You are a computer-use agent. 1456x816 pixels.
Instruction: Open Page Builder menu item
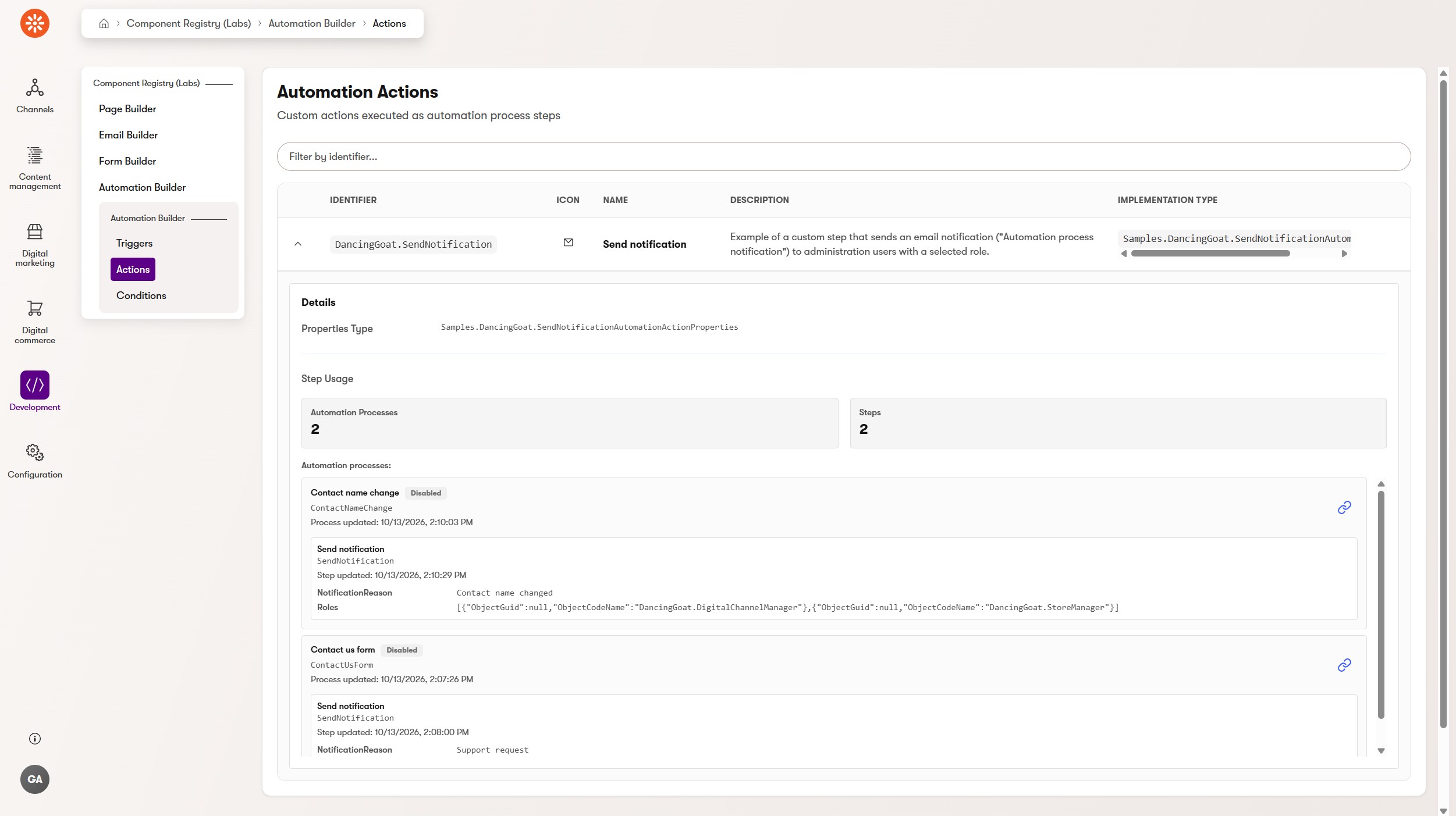127,109
